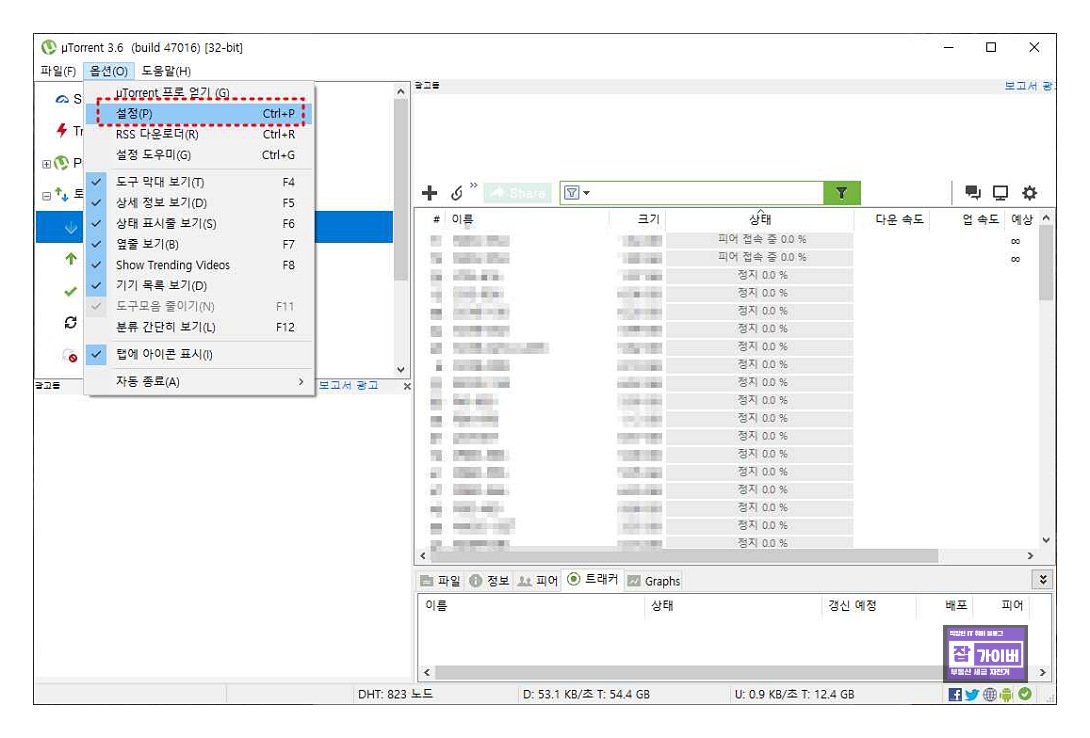Sort torrents by 상태 column header
The height and width of the screenshot is (738, 1090).
[x=760, y=219]
